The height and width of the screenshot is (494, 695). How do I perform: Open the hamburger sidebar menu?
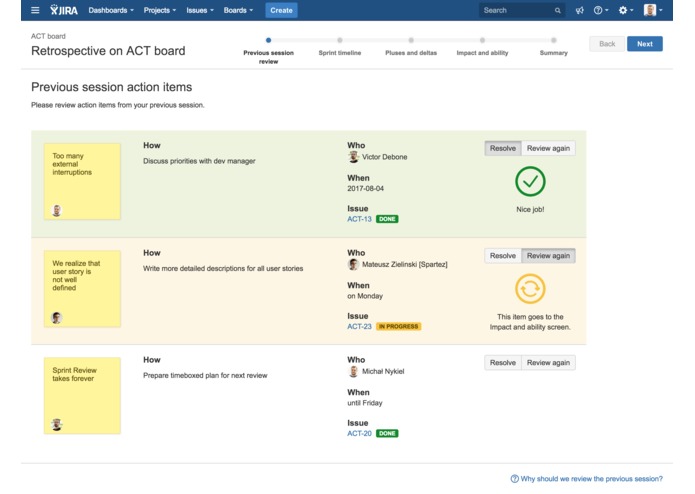35,10
